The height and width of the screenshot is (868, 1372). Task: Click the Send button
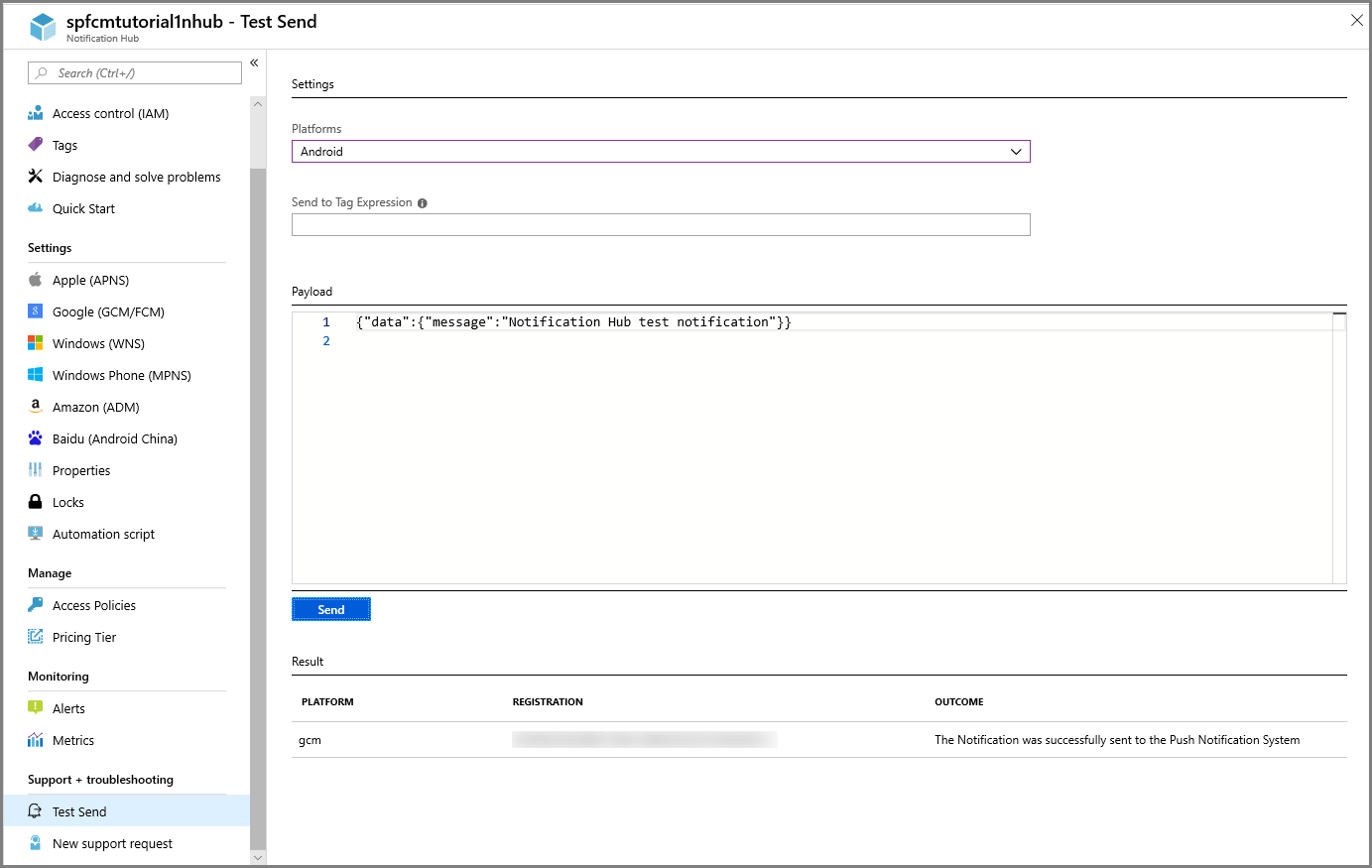pyautogui.click(x=330, y=608)
